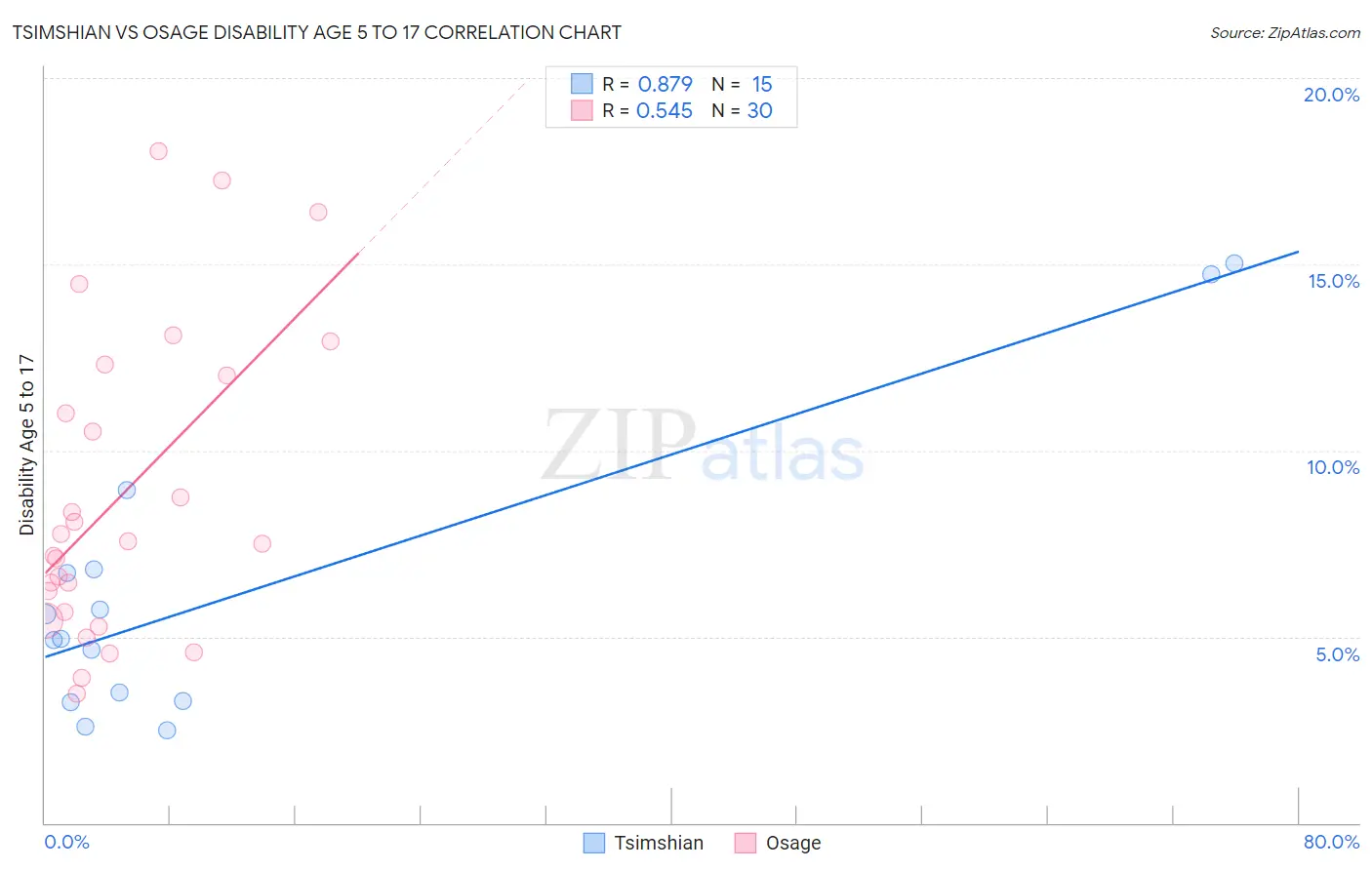Open the ZipAtlas.com source link
The width and height of the screenshot is (1372, 870).
[1285, 32]
